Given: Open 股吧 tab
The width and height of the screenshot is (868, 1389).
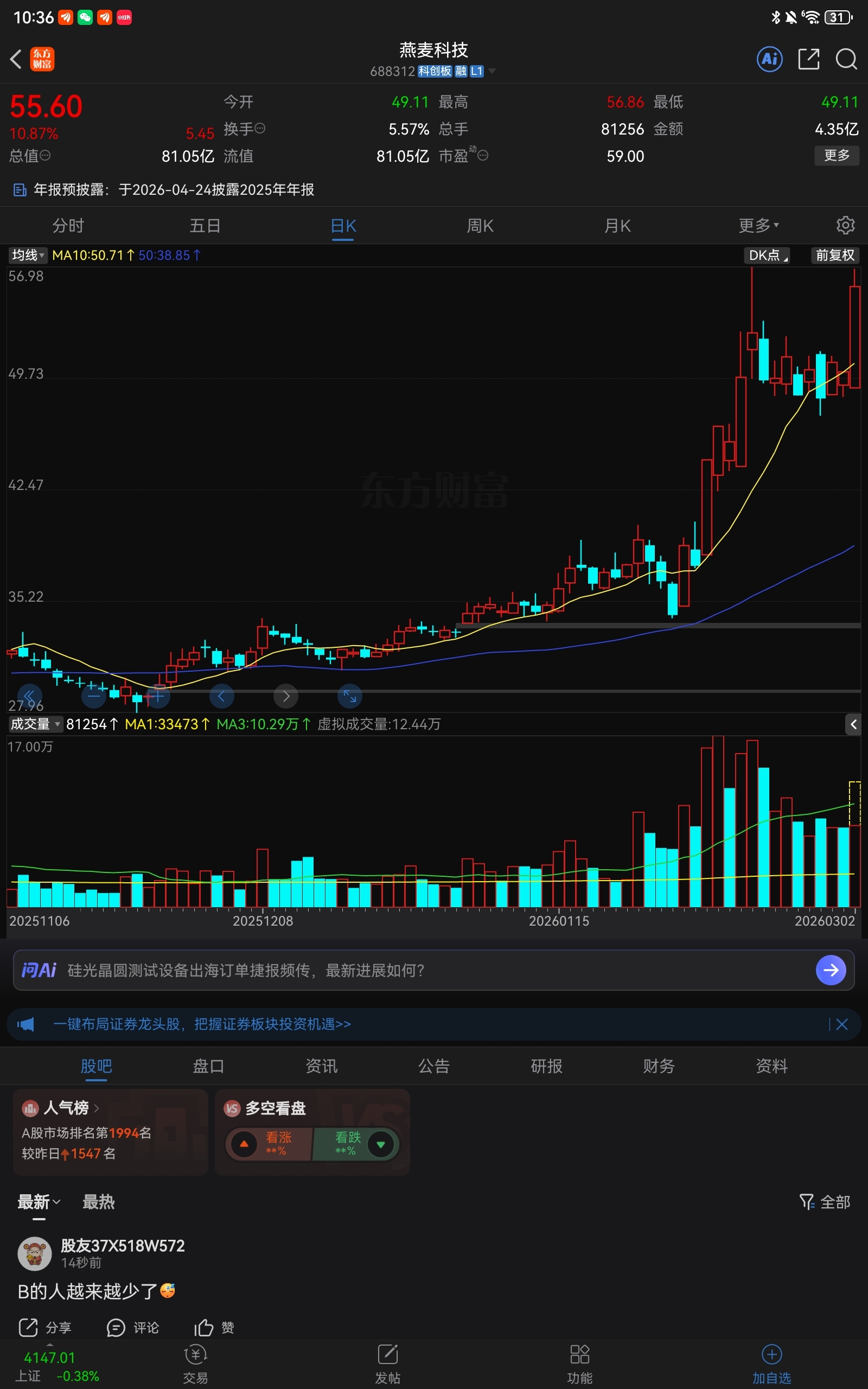Looking at the screenshot, I should point(96,1066).
